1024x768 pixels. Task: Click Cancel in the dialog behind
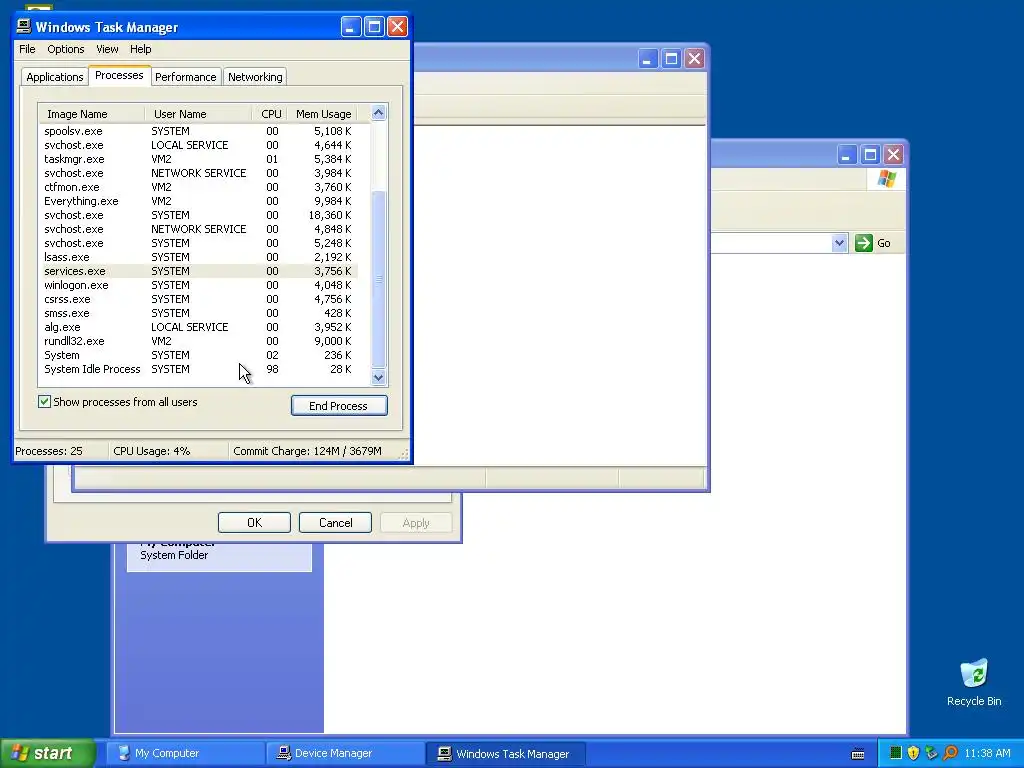[x=335, y=522]
